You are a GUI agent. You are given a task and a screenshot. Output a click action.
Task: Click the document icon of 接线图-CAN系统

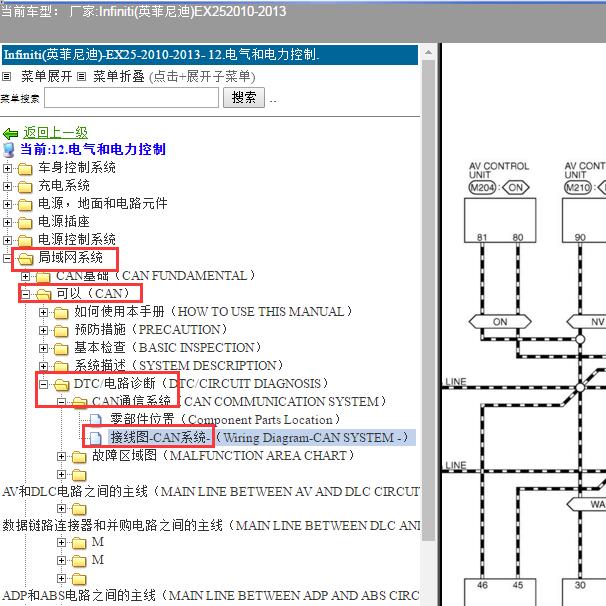tap(95, 438)
